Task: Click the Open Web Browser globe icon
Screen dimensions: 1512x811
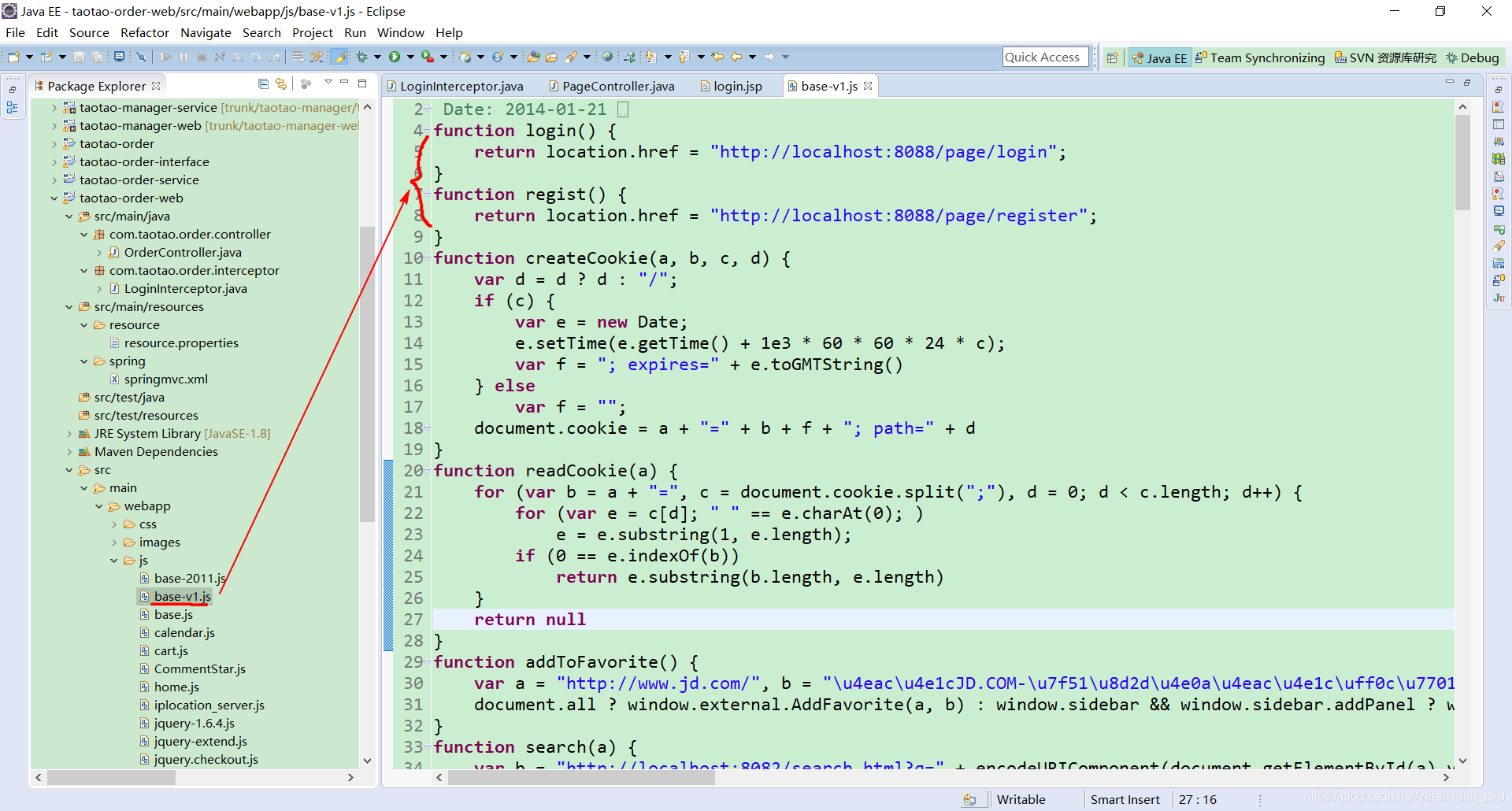Action: (607, 57)
